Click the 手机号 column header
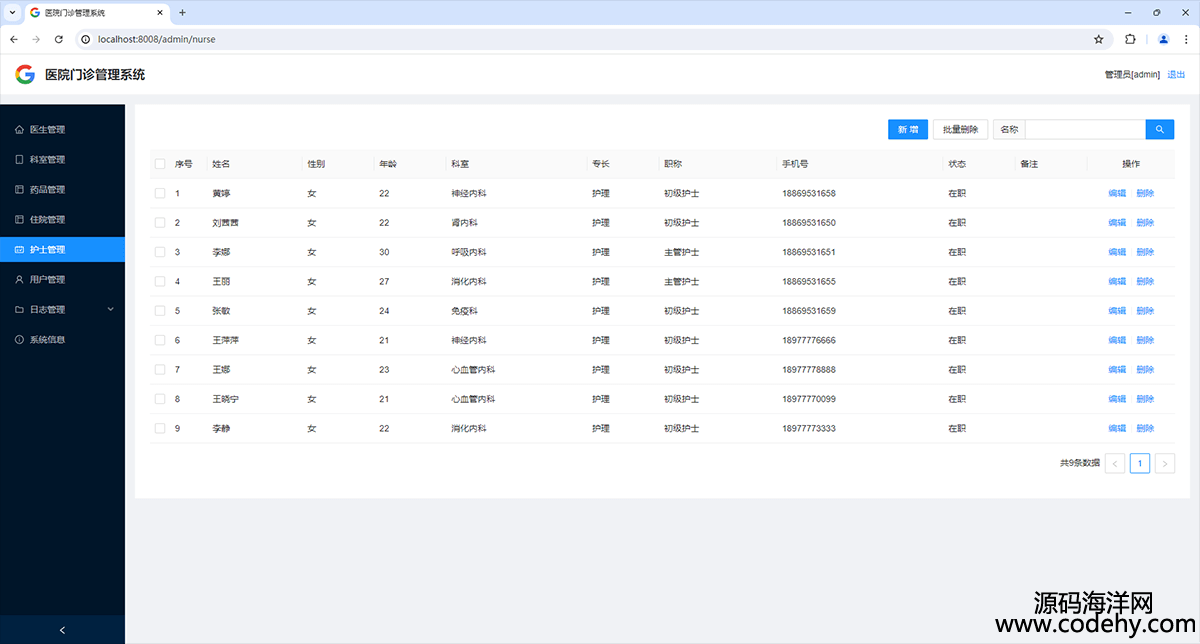 pyautogui.click(x=795, y=164)
